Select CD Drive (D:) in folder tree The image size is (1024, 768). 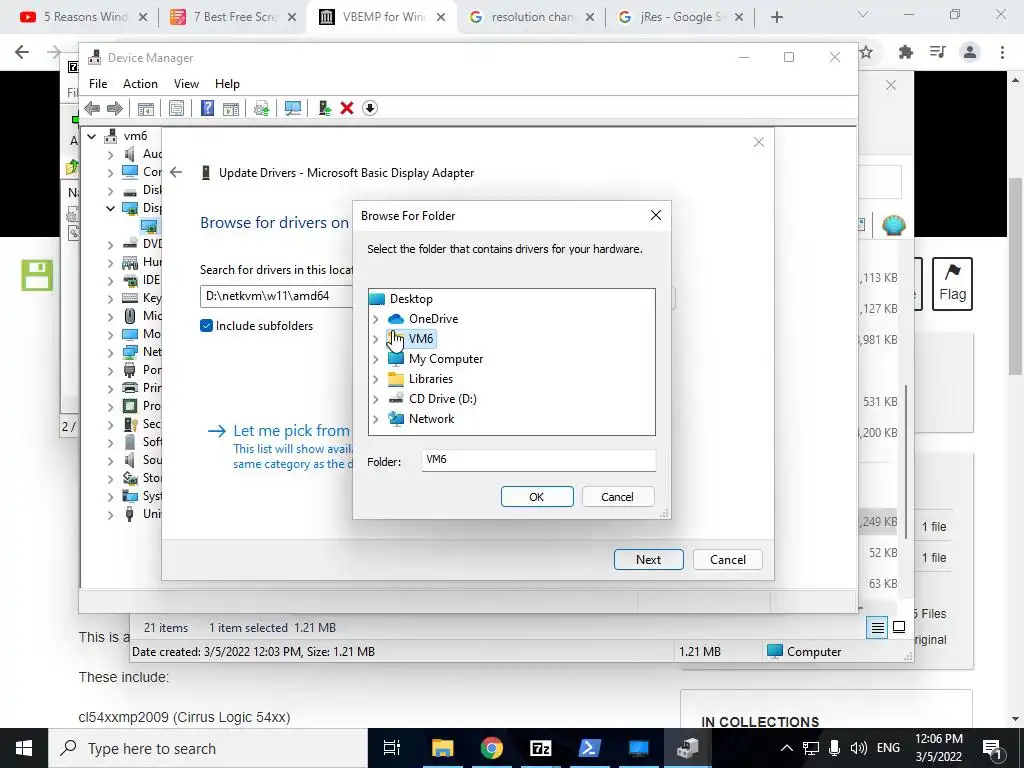(442, 399)
